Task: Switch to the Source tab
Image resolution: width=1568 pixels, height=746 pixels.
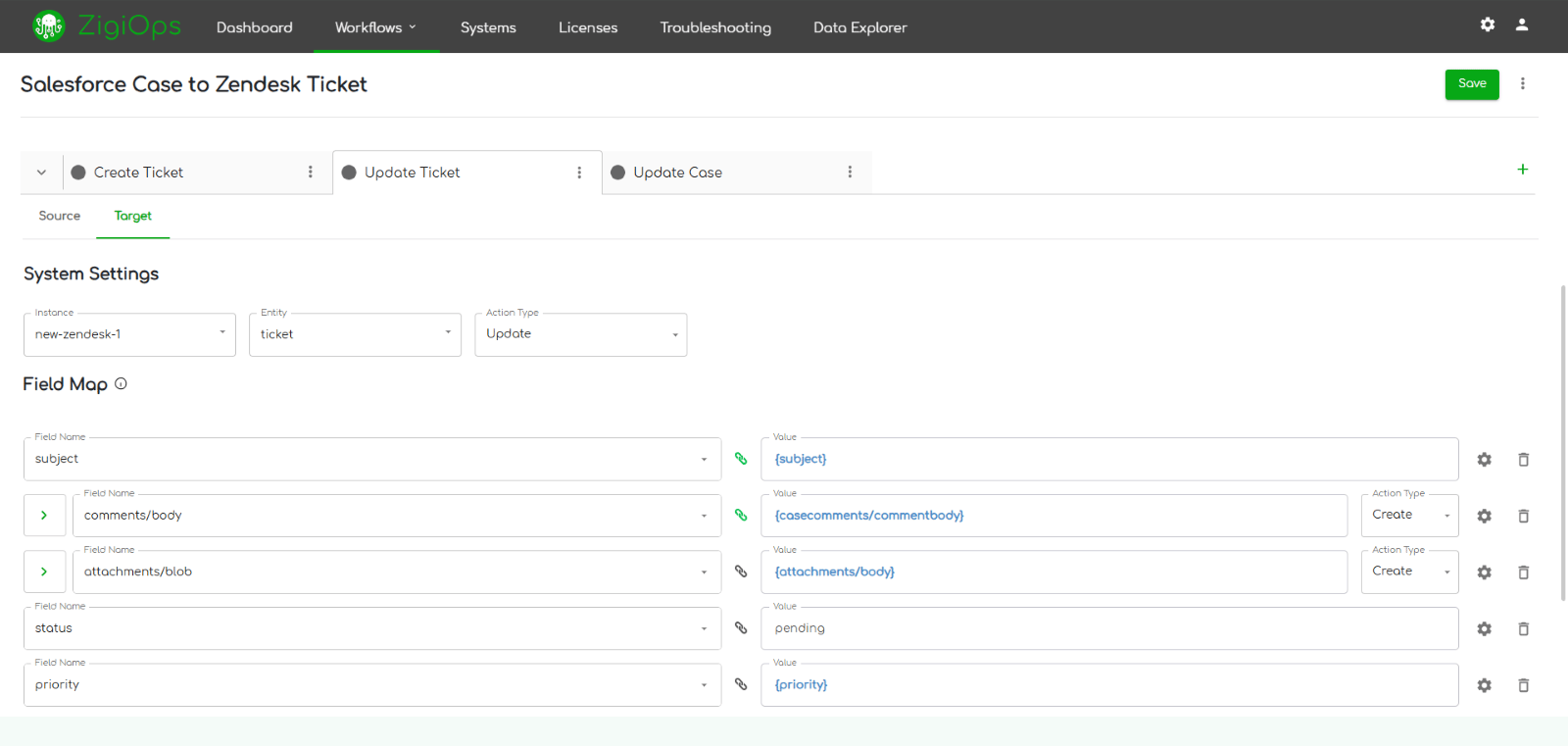Action: tap(60, 216)
